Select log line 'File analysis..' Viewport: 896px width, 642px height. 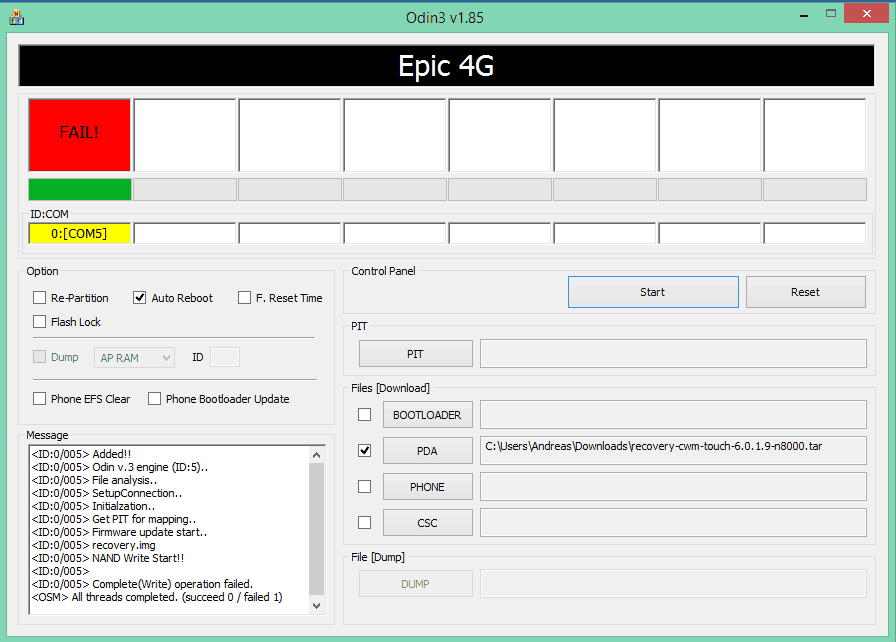click(x=94, y=480)
